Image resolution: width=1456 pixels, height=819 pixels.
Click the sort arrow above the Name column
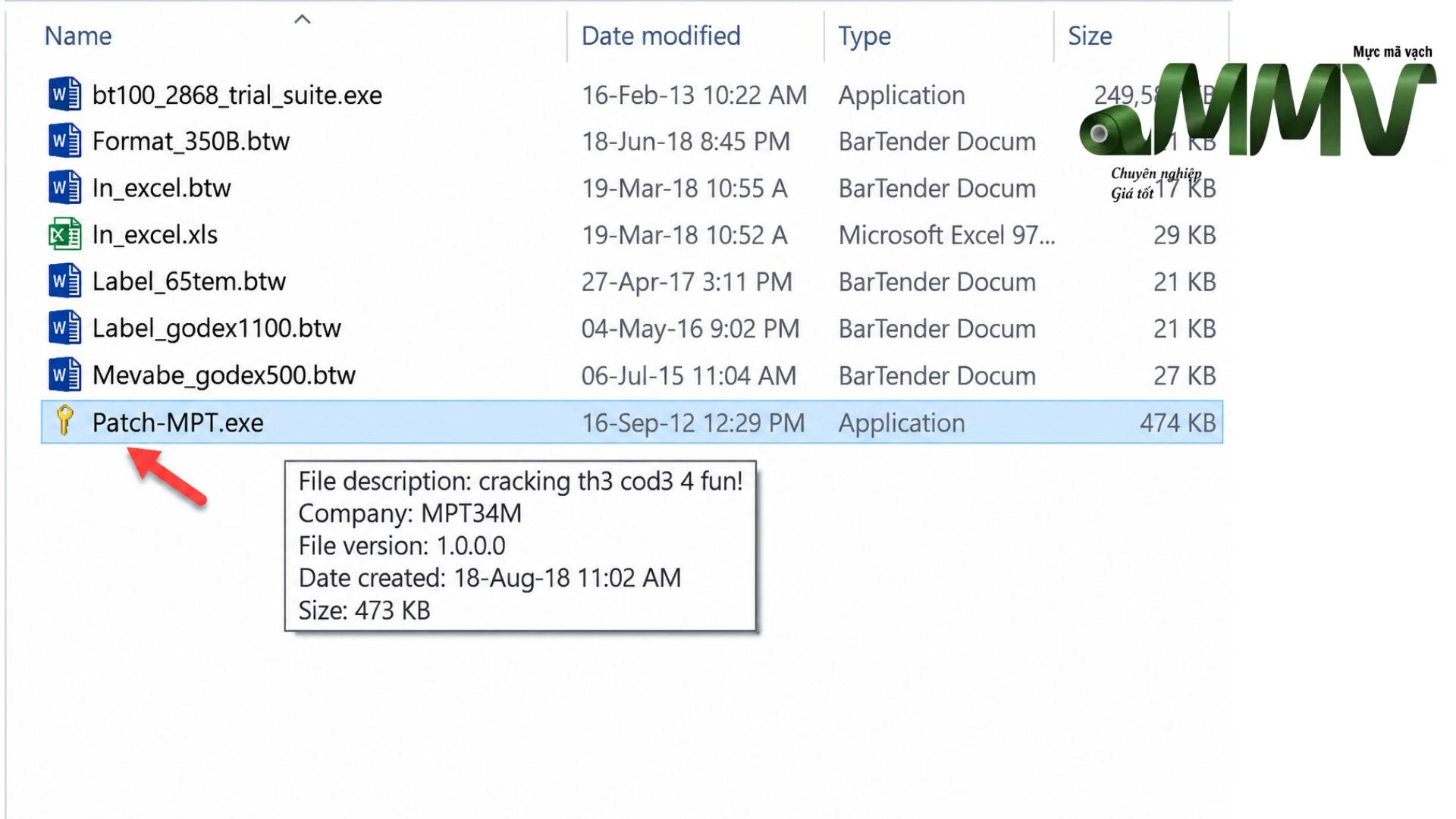[303, 19]
